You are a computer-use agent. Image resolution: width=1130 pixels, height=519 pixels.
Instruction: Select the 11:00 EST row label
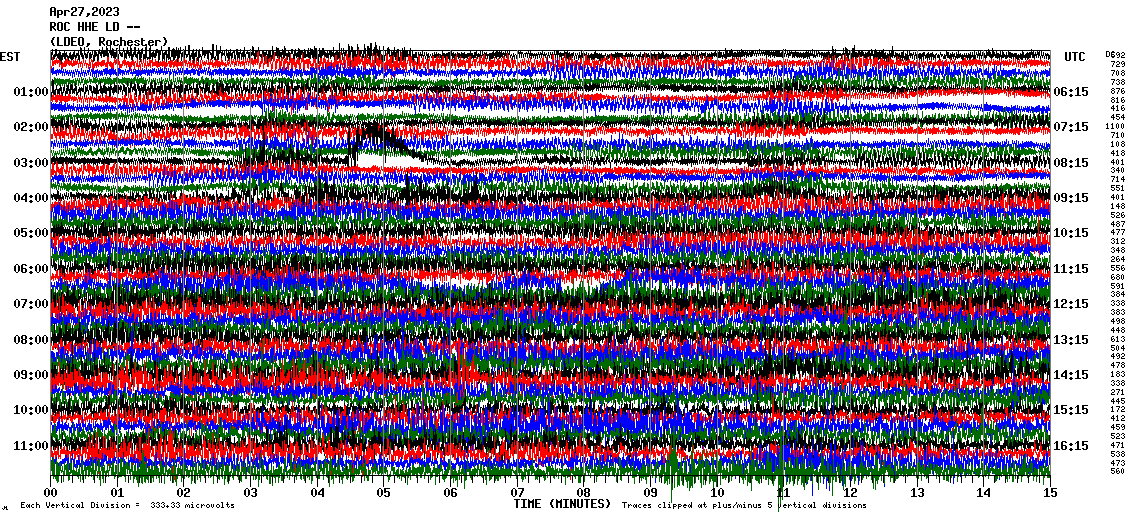(x=31, y=445)
